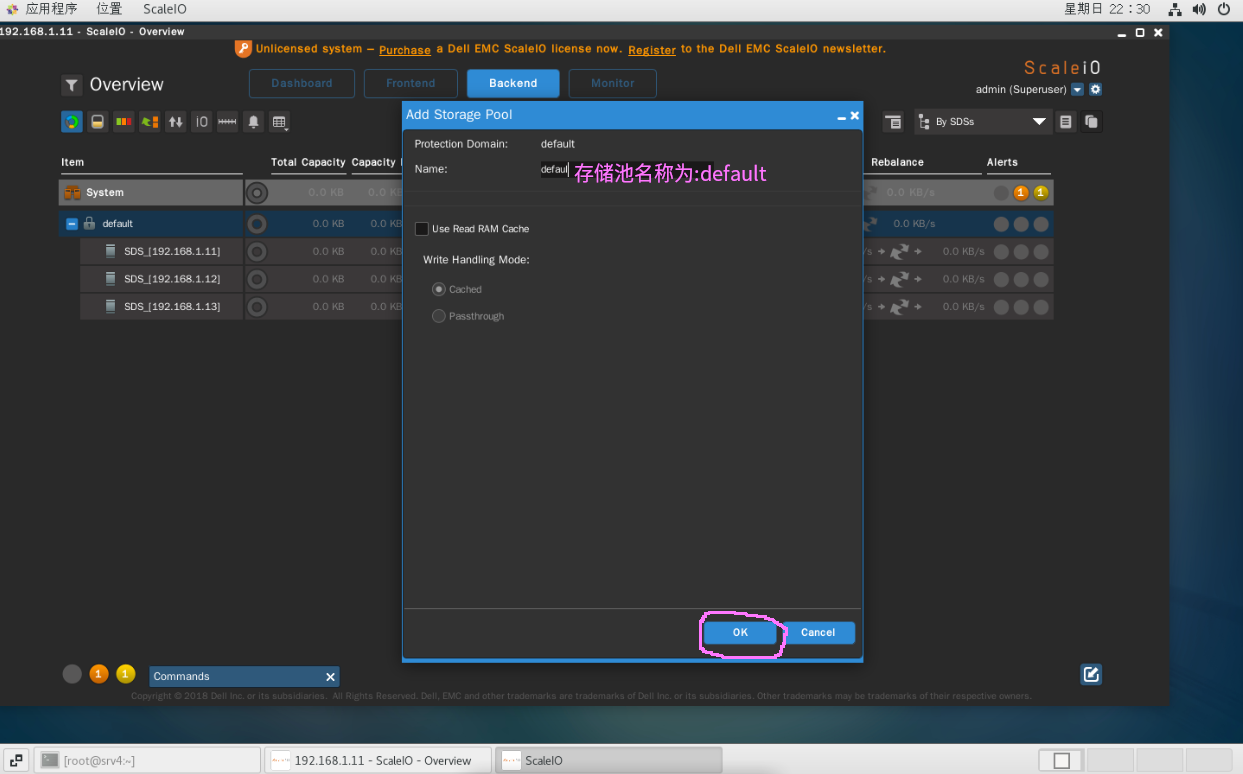Click the copy pages icon in toolbar
Screen dimensions: 1243x774
point(1092,121)
